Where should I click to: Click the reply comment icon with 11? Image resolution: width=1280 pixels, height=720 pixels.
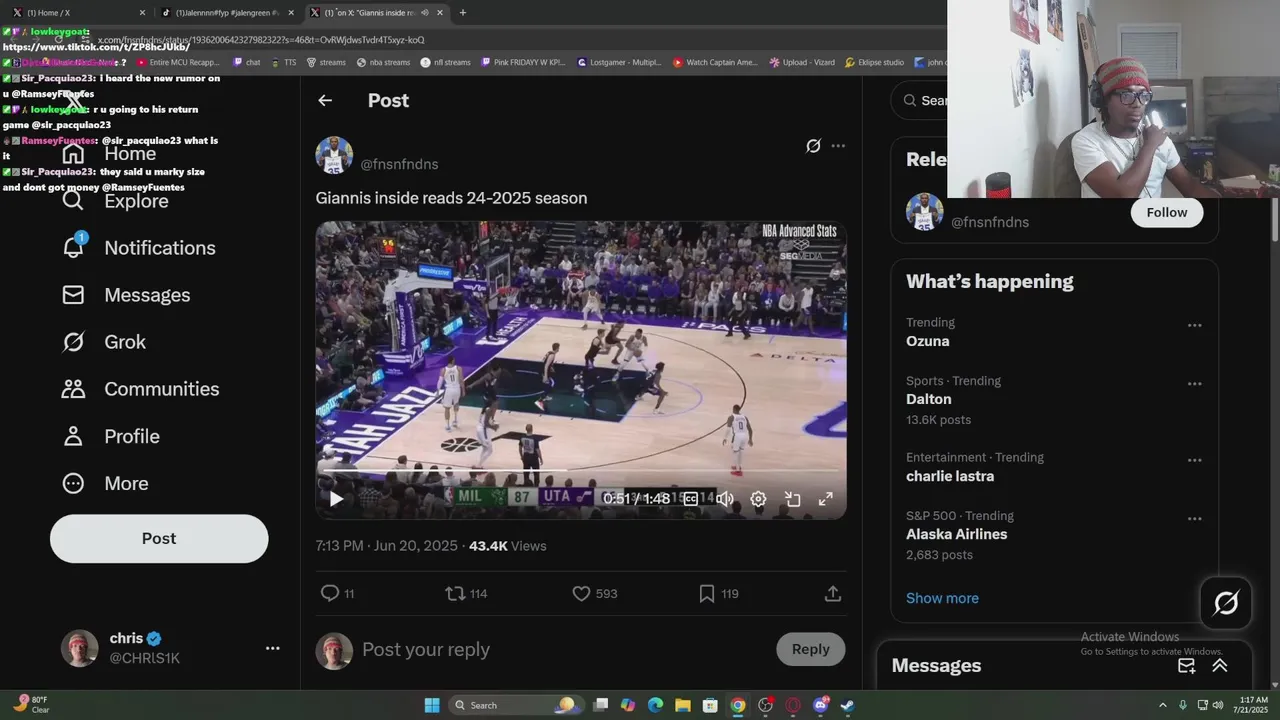[x=330, y=593]
